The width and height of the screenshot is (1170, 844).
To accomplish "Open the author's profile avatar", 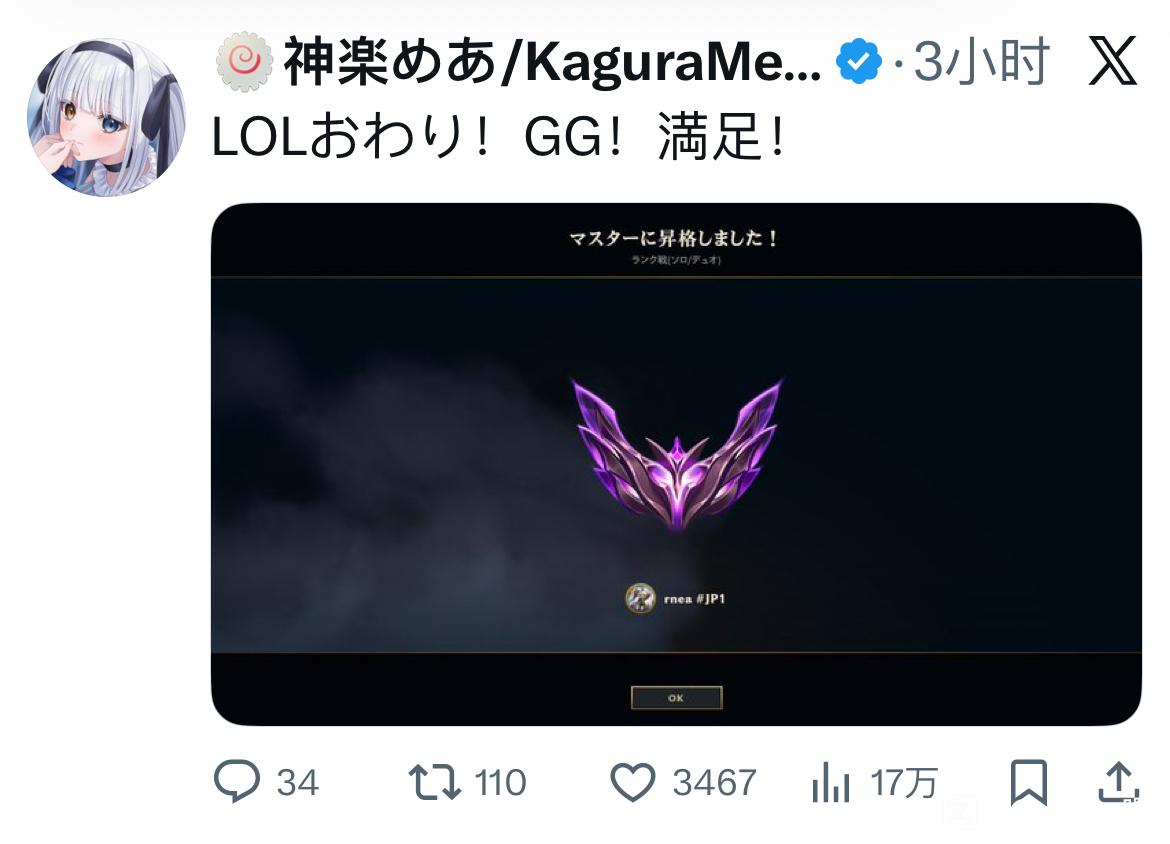I will click(106, 117).
